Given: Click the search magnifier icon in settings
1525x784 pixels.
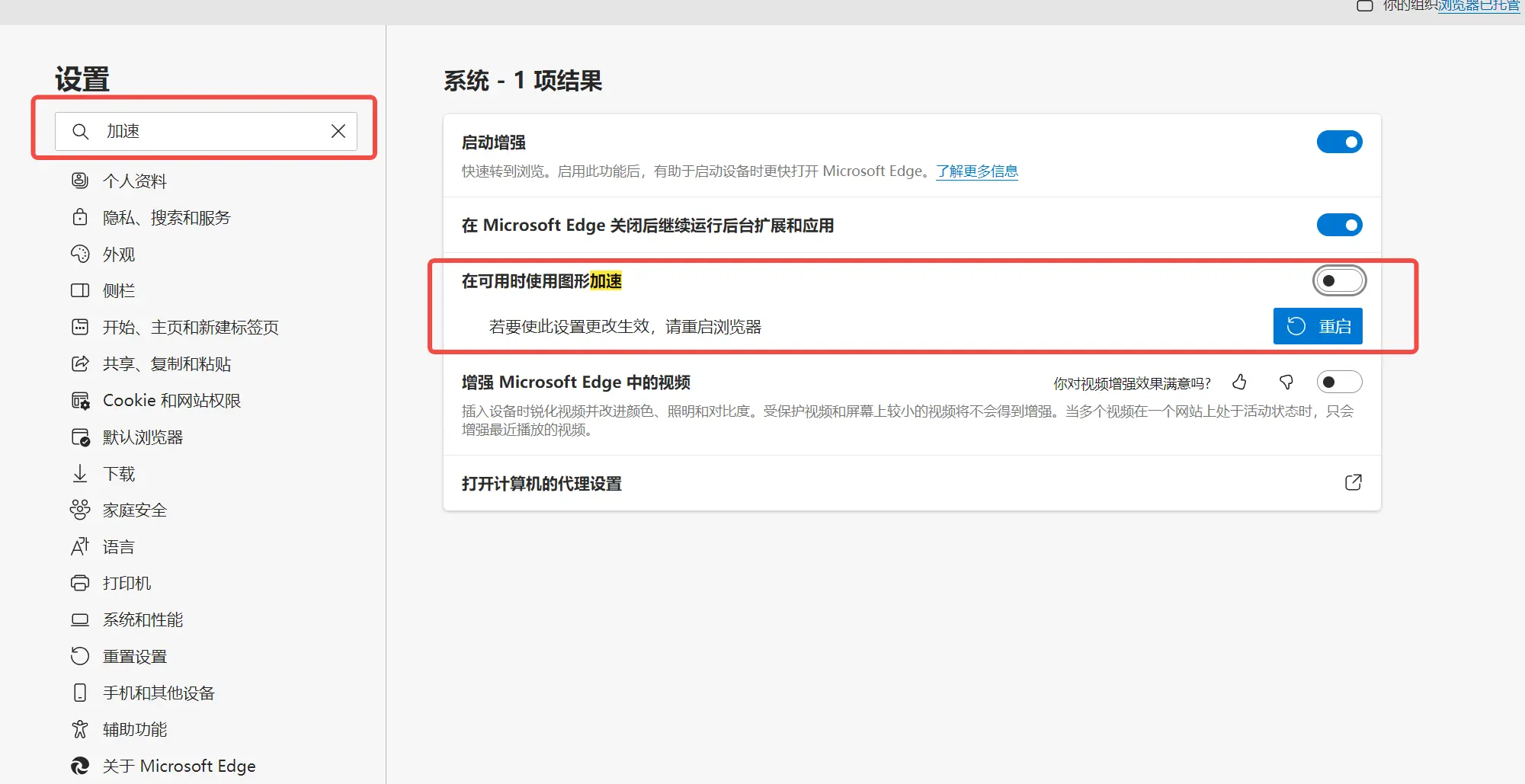Looking at the screenshot, I should [81, 132].
